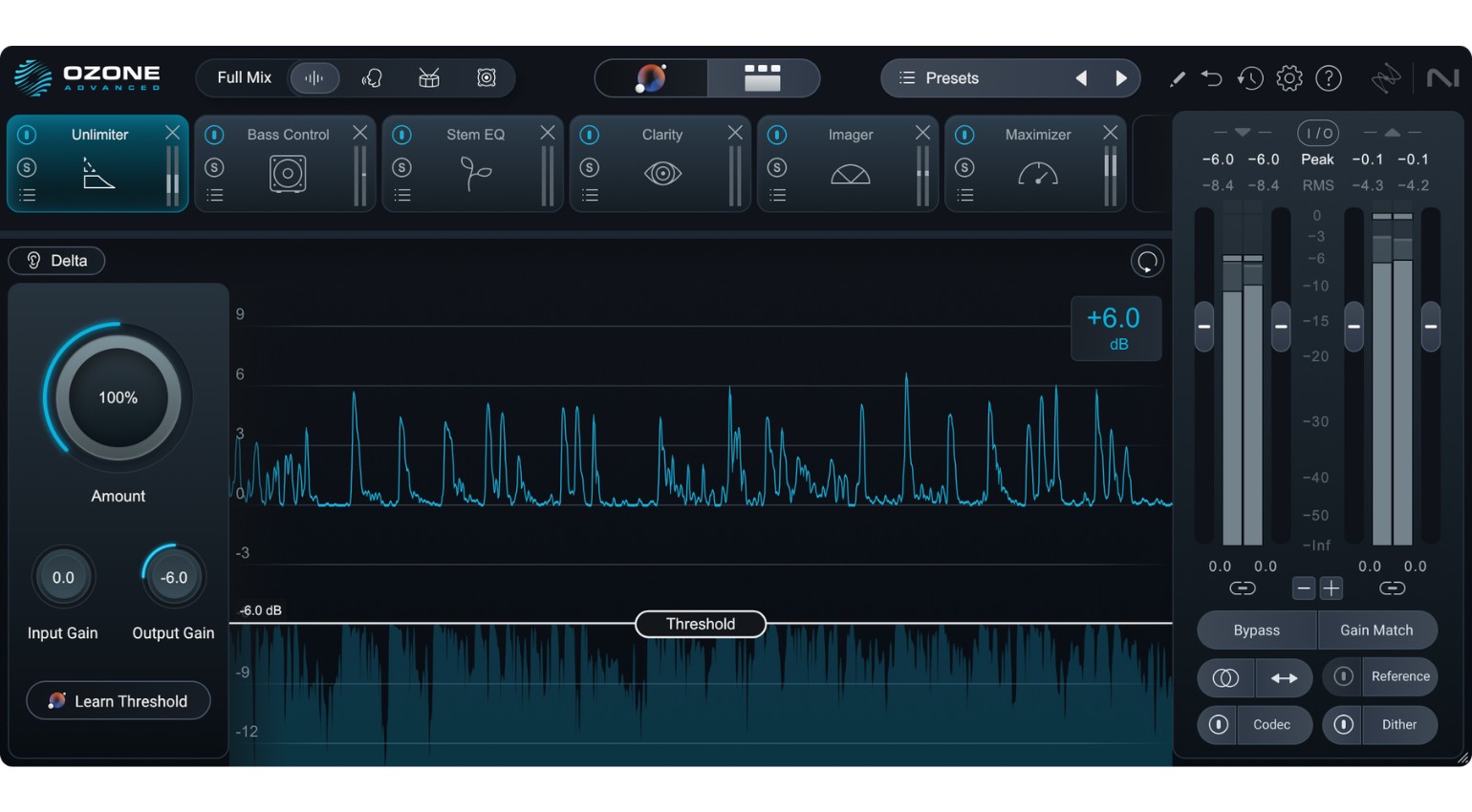This screenshot has width=1472, height=812.
Task: Select the vocal head icon next to Full Mix
Action: 372,77
